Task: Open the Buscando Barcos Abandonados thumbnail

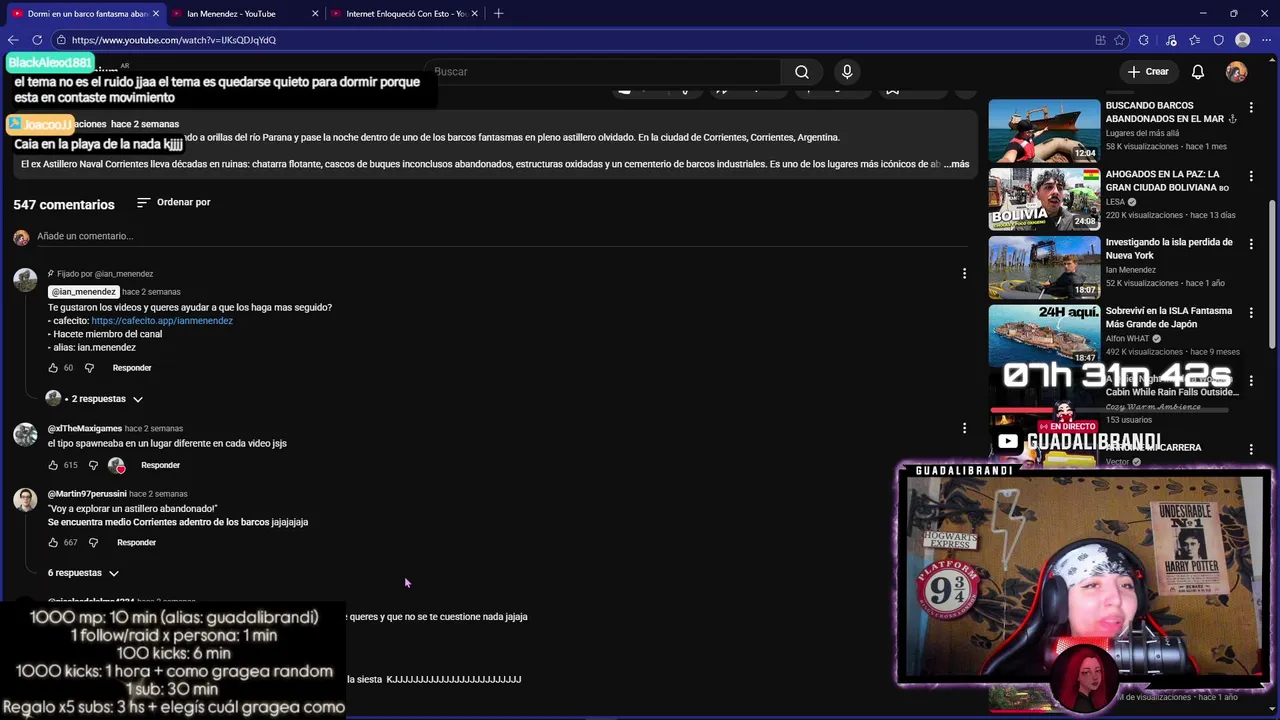Action: (x=1044, y=130)
